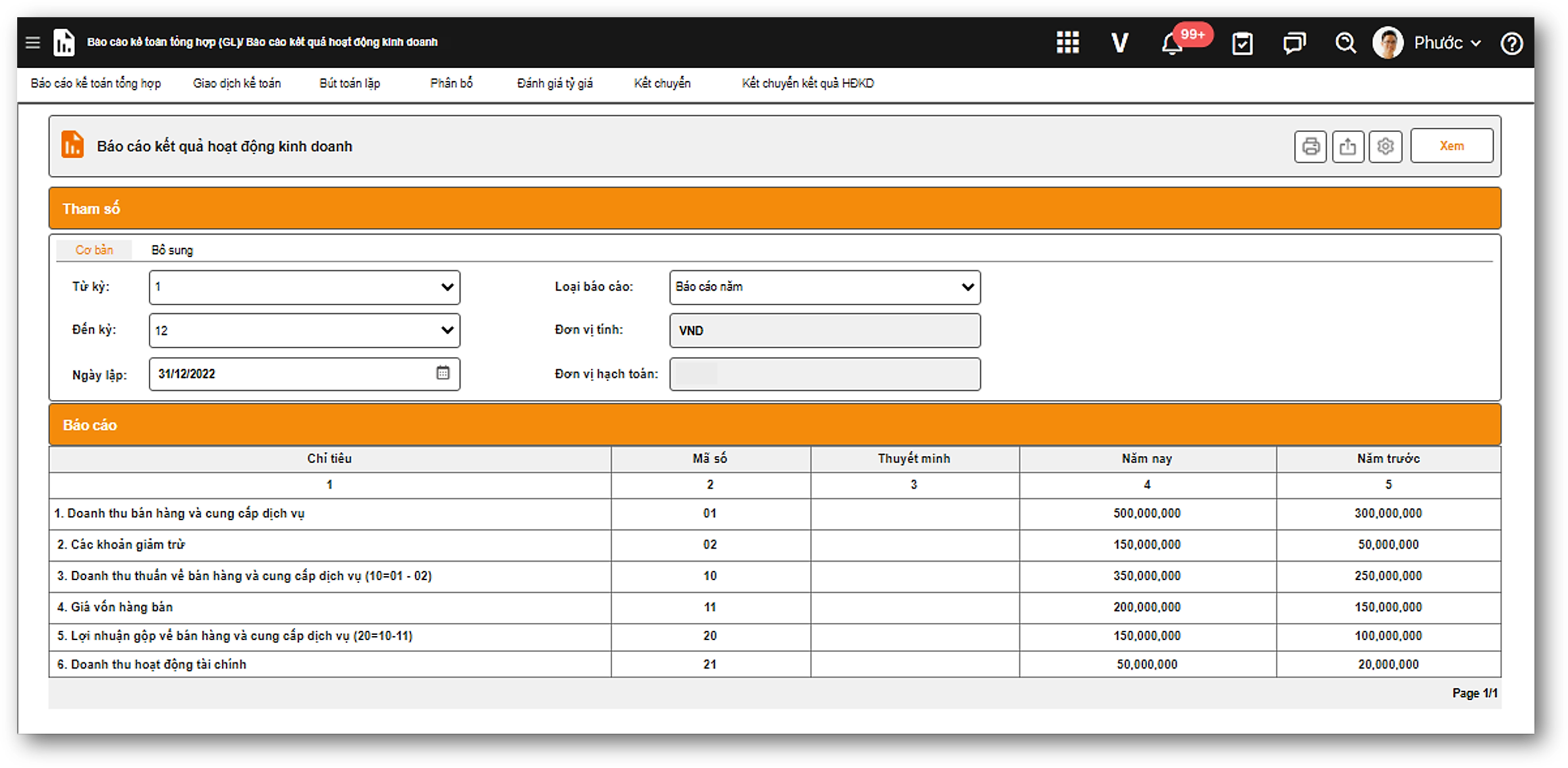
Task: Switch to the Cơ bản tab
Action: pos(94,250)
